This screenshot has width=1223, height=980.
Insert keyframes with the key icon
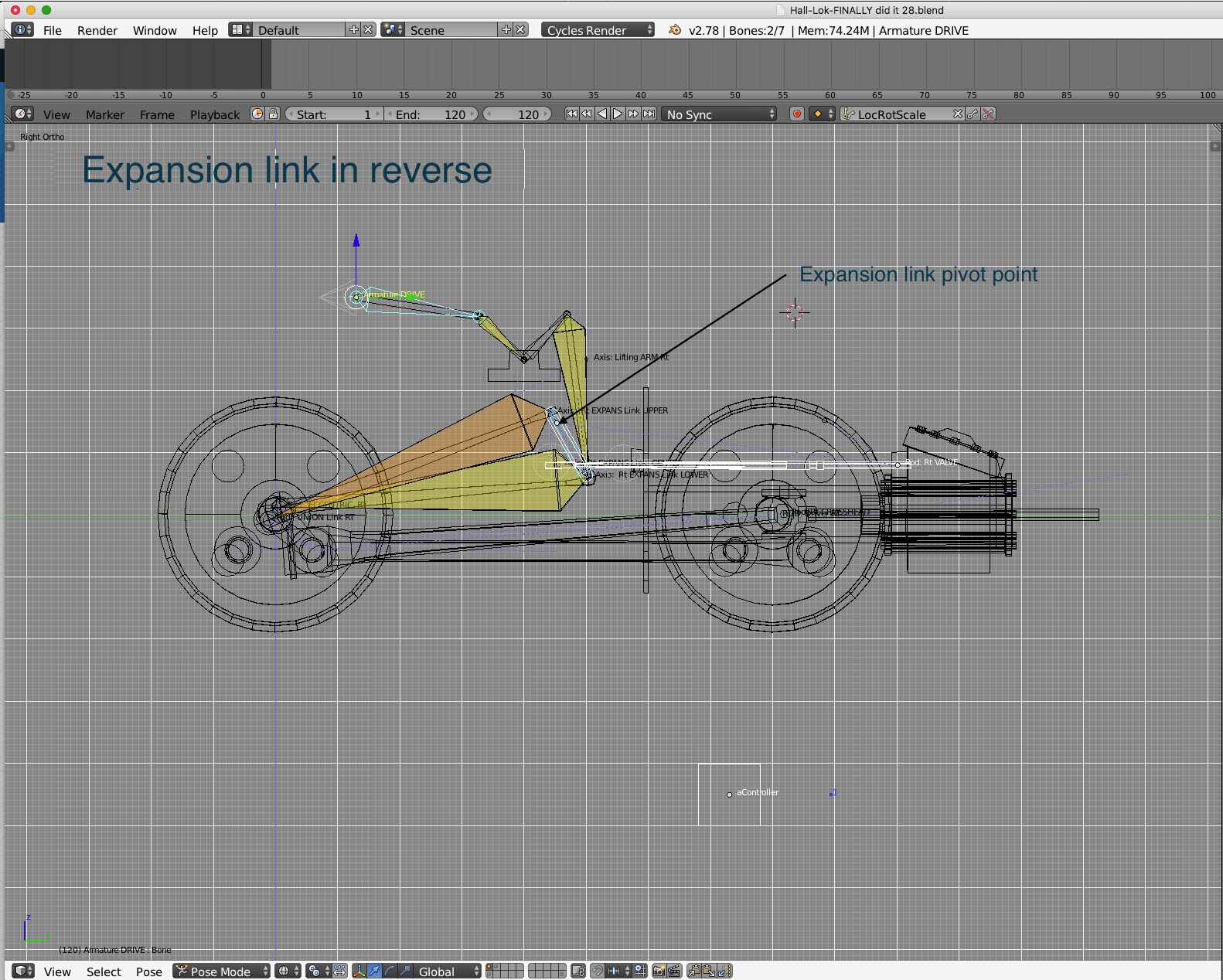973,114
